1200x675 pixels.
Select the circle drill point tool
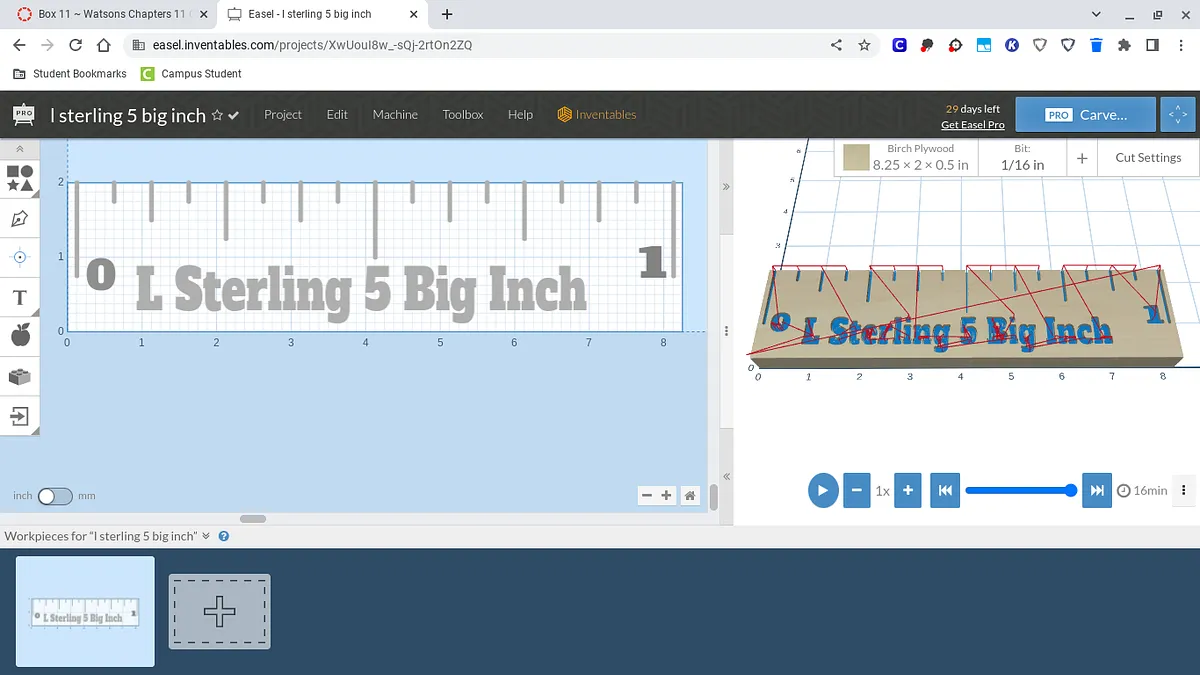[x=20, y=257]
